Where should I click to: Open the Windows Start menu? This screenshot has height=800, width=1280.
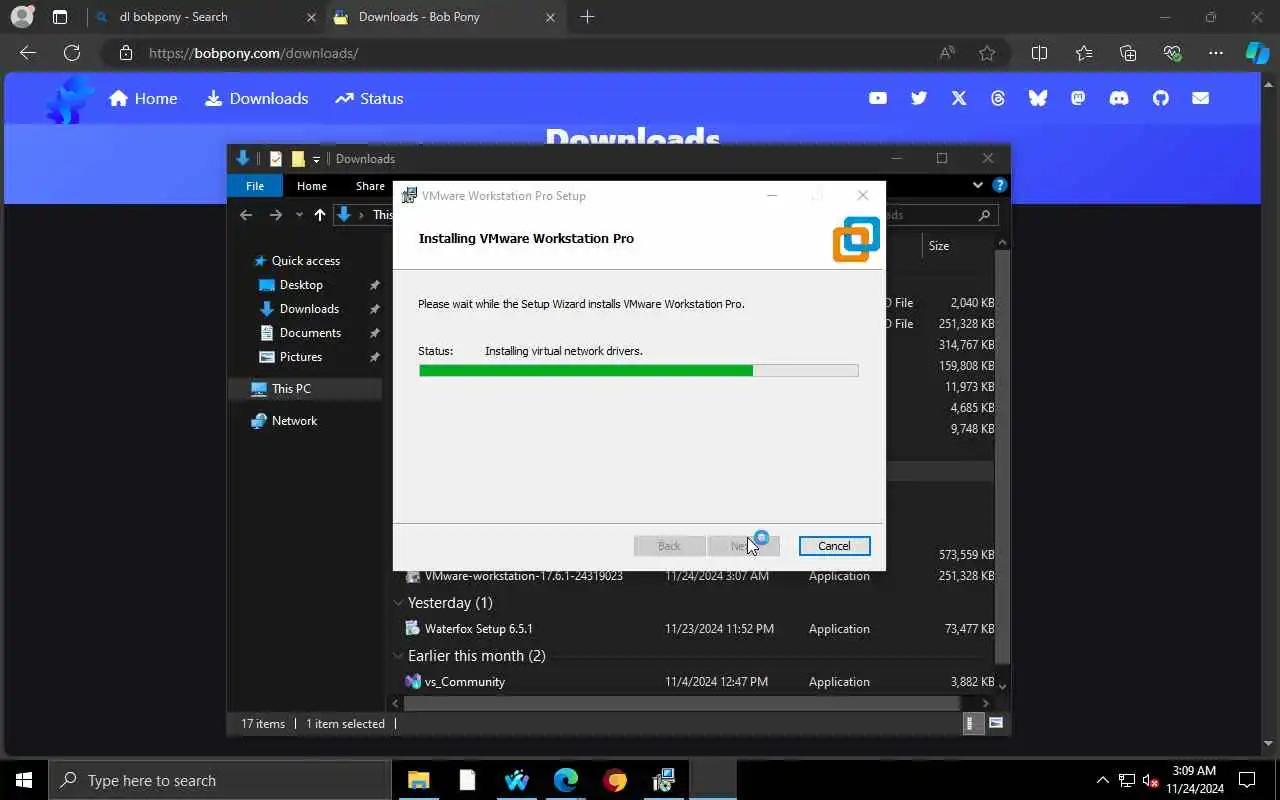pos(24,780)
